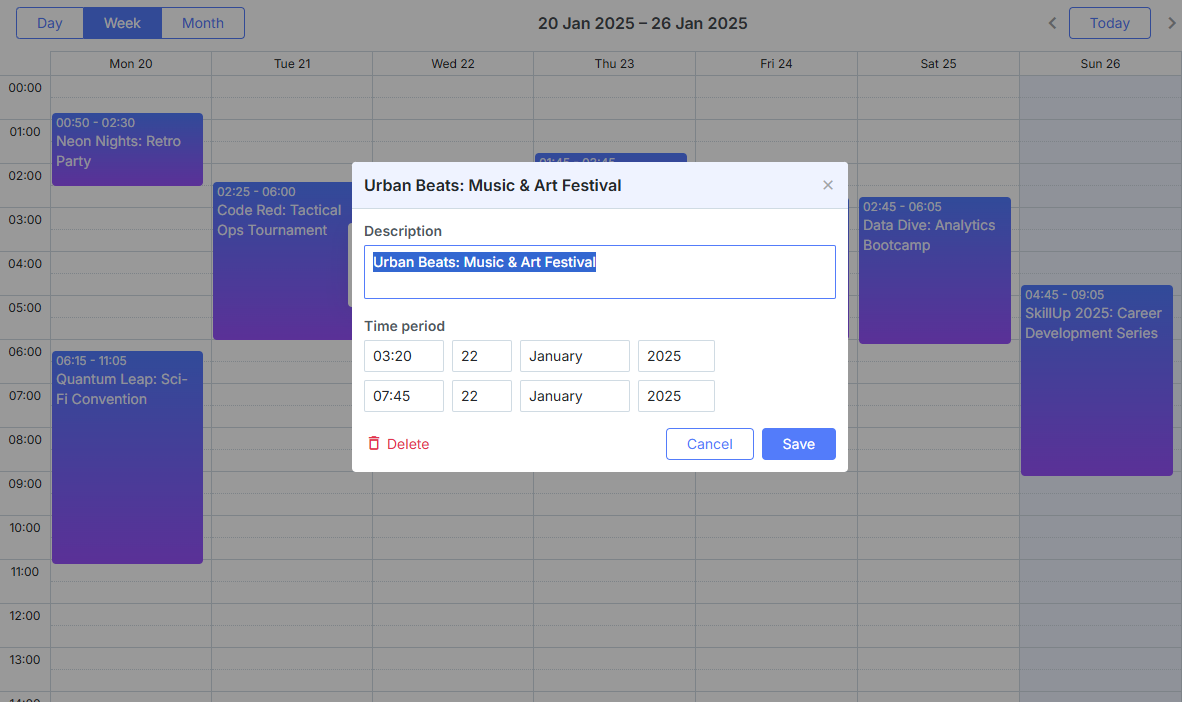1182x702 pixels.
Task: Save the event changes
Action: (798, 444)
